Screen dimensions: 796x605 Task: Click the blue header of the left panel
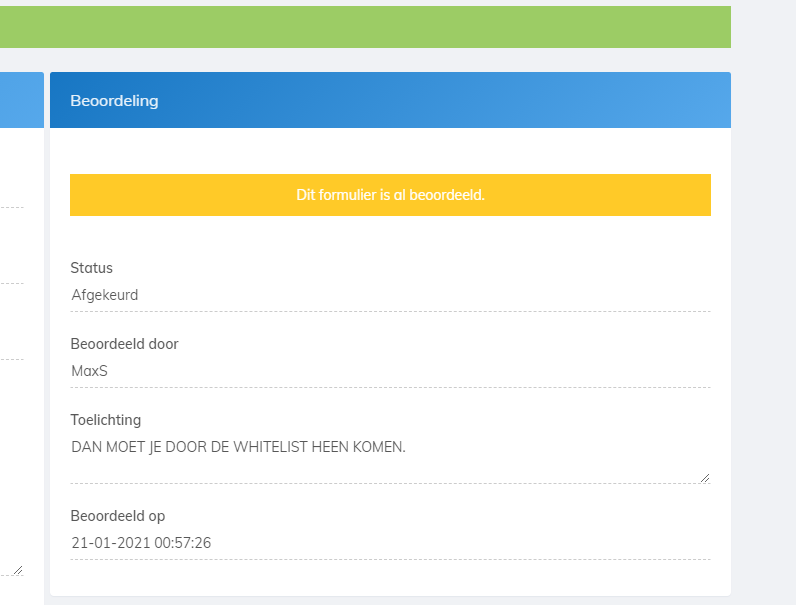coord(21,100)
